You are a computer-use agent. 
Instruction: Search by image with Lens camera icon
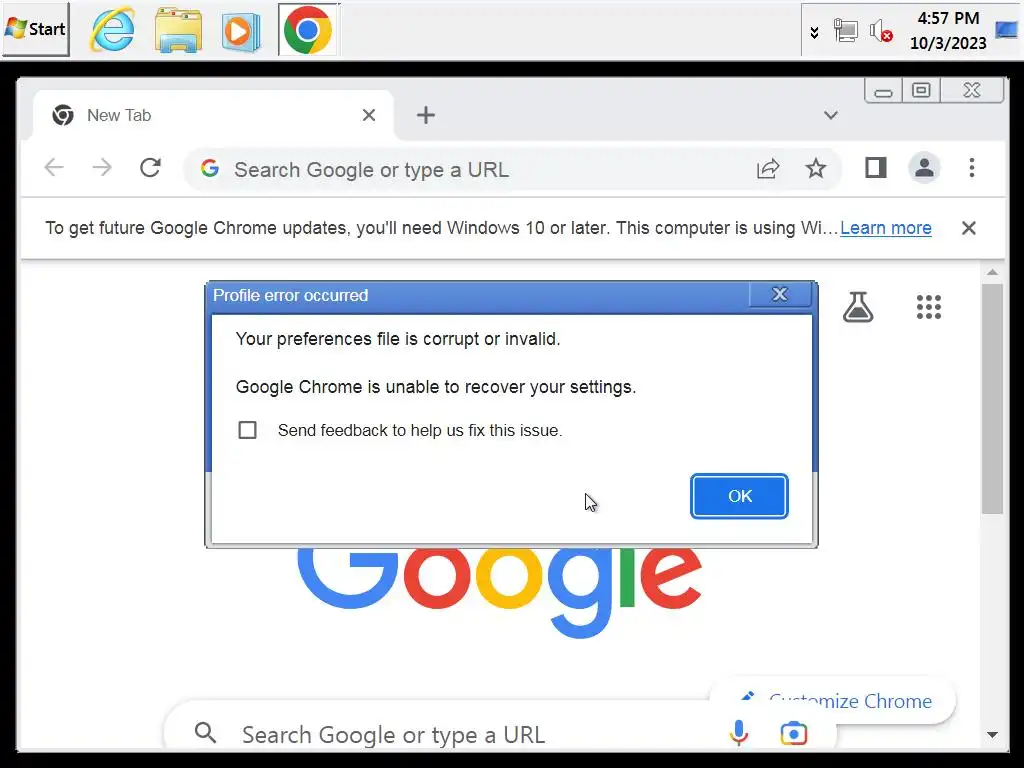[793, 733]
